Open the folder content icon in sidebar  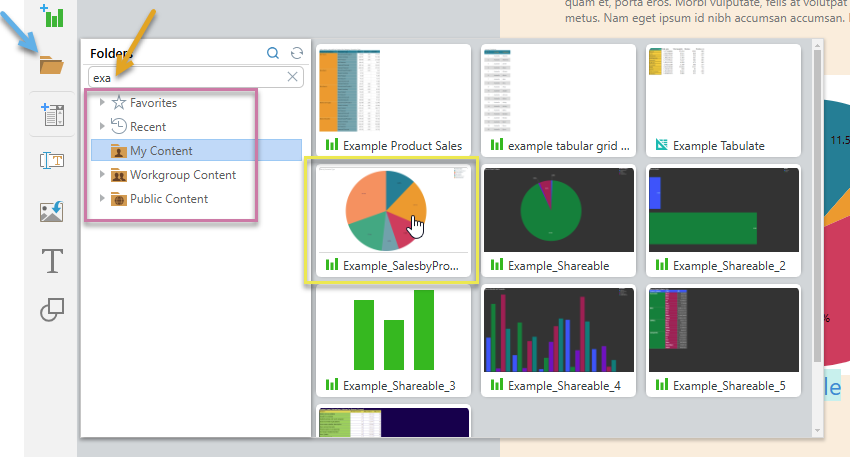click(x=51, y=66)
